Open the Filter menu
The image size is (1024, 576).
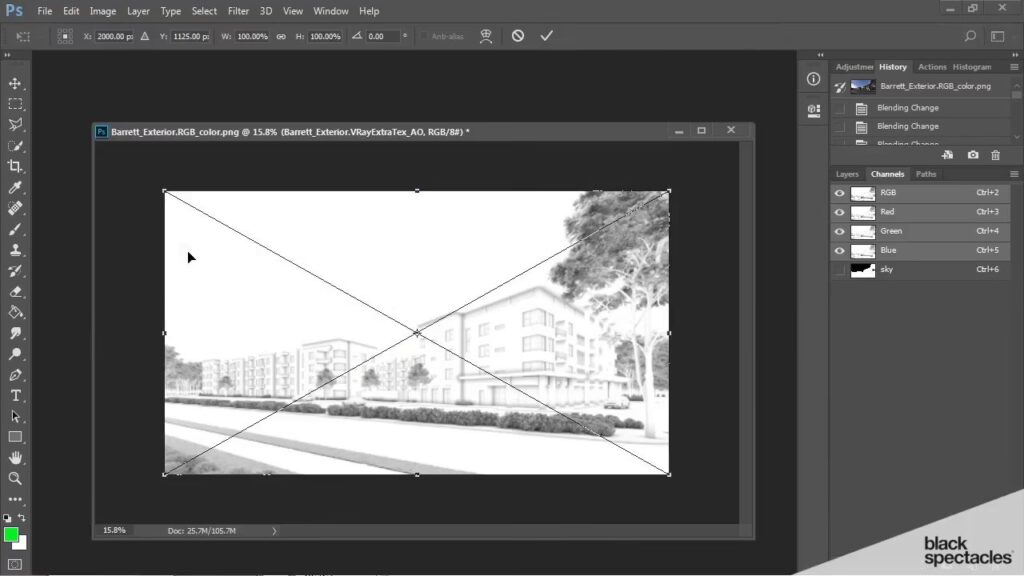tap(238, 11)
